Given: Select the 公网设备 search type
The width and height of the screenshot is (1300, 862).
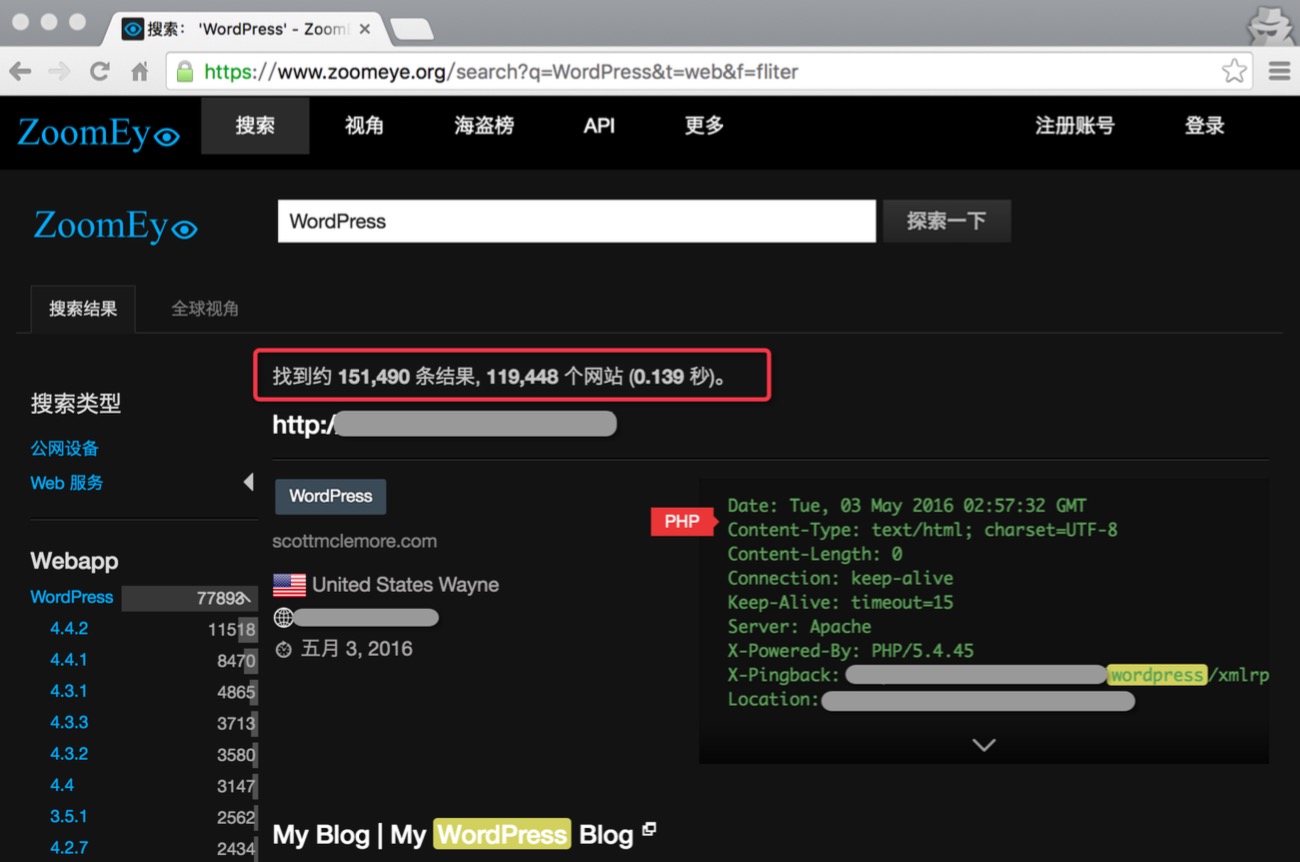Looking at the screenshot, I should click(65, 449).
